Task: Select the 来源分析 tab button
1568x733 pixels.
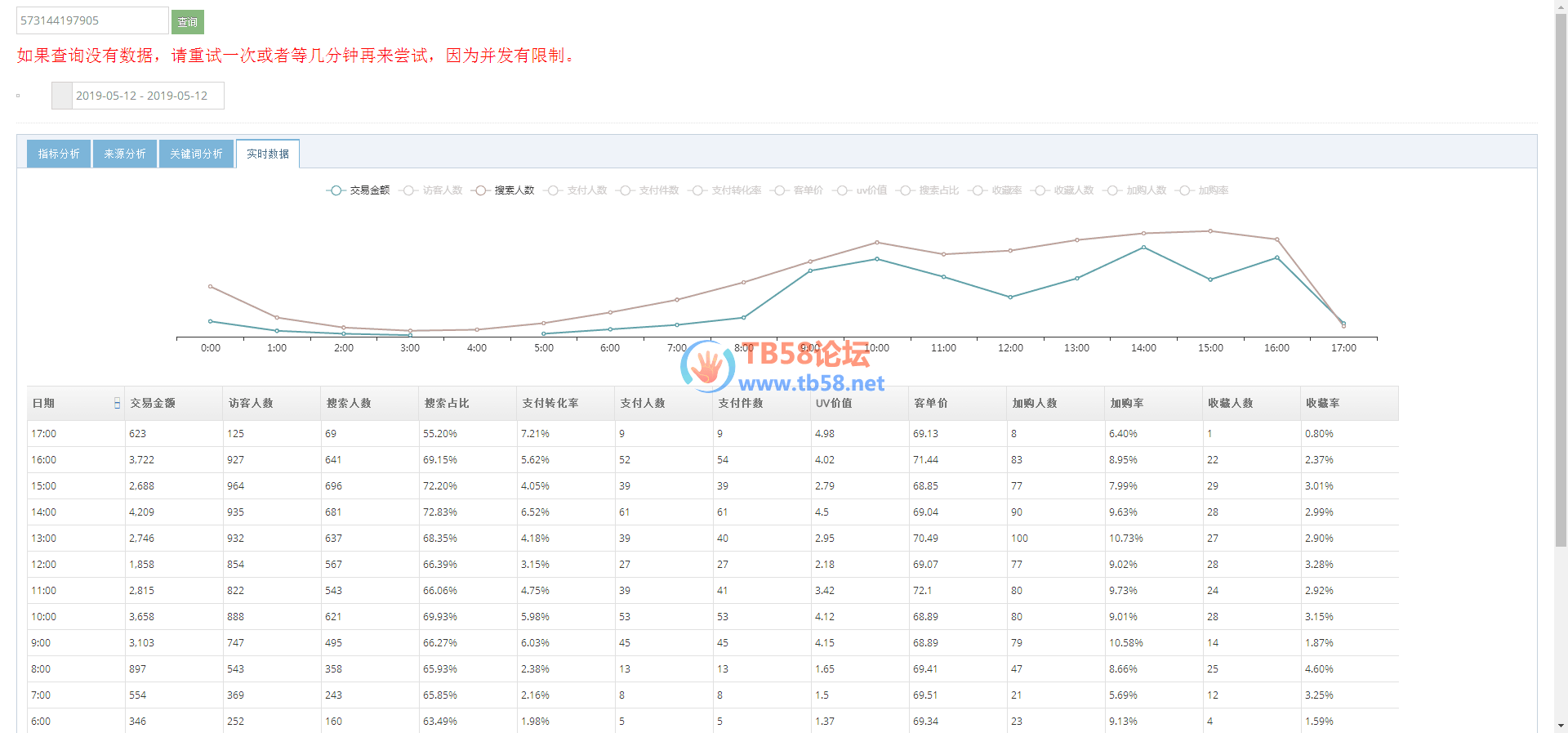Action: 125,154
